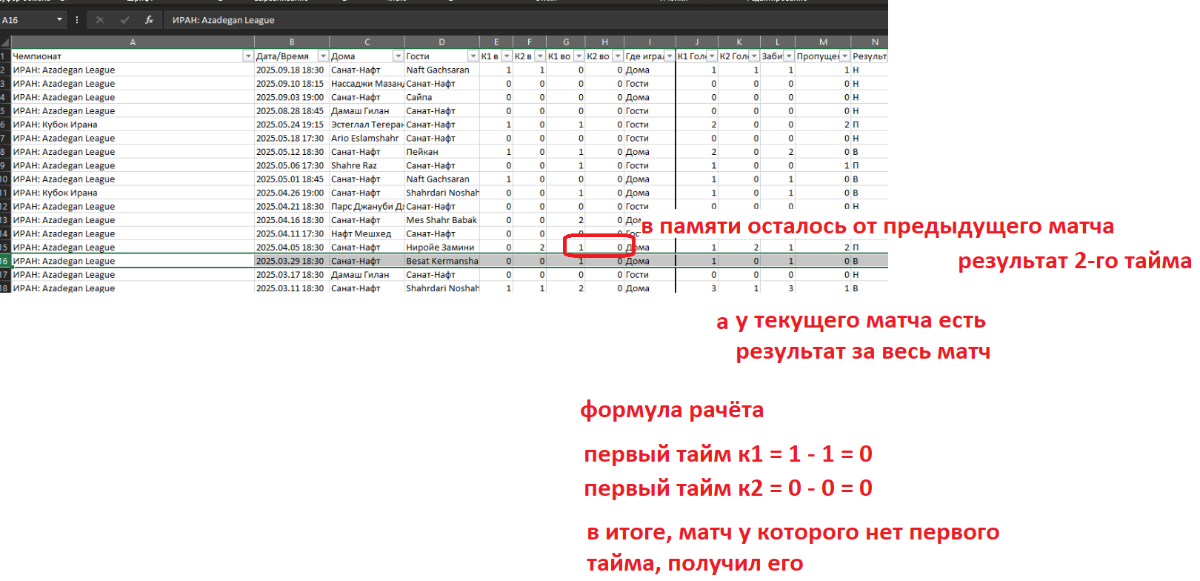Click the Enter checkmark in formula bar
1200x581 pixels.
tap(125, 20)
